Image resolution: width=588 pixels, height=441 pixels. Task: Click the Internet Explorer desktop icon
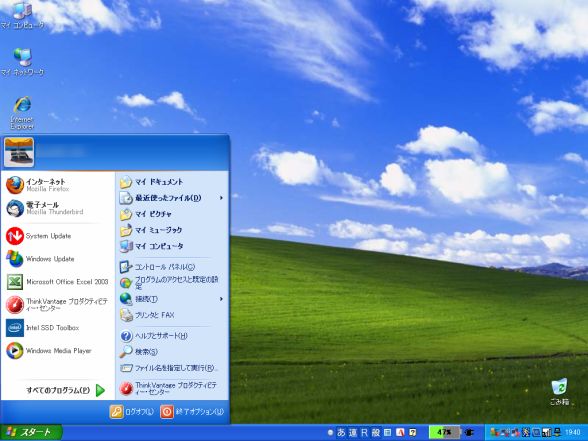point(22,112)
